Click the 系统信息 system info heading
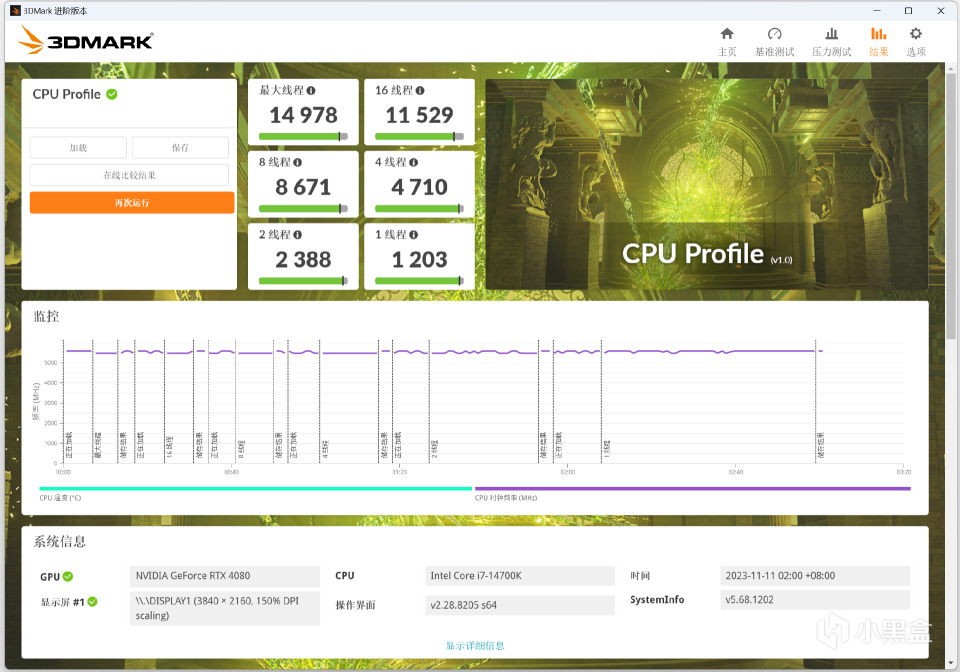 [59, 542]
